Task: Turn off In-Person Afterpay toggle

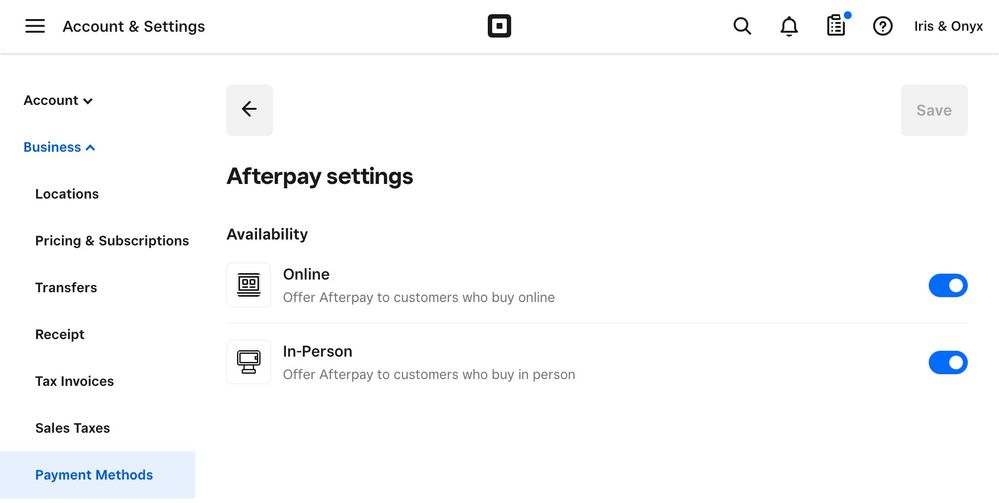Action: 948,362
